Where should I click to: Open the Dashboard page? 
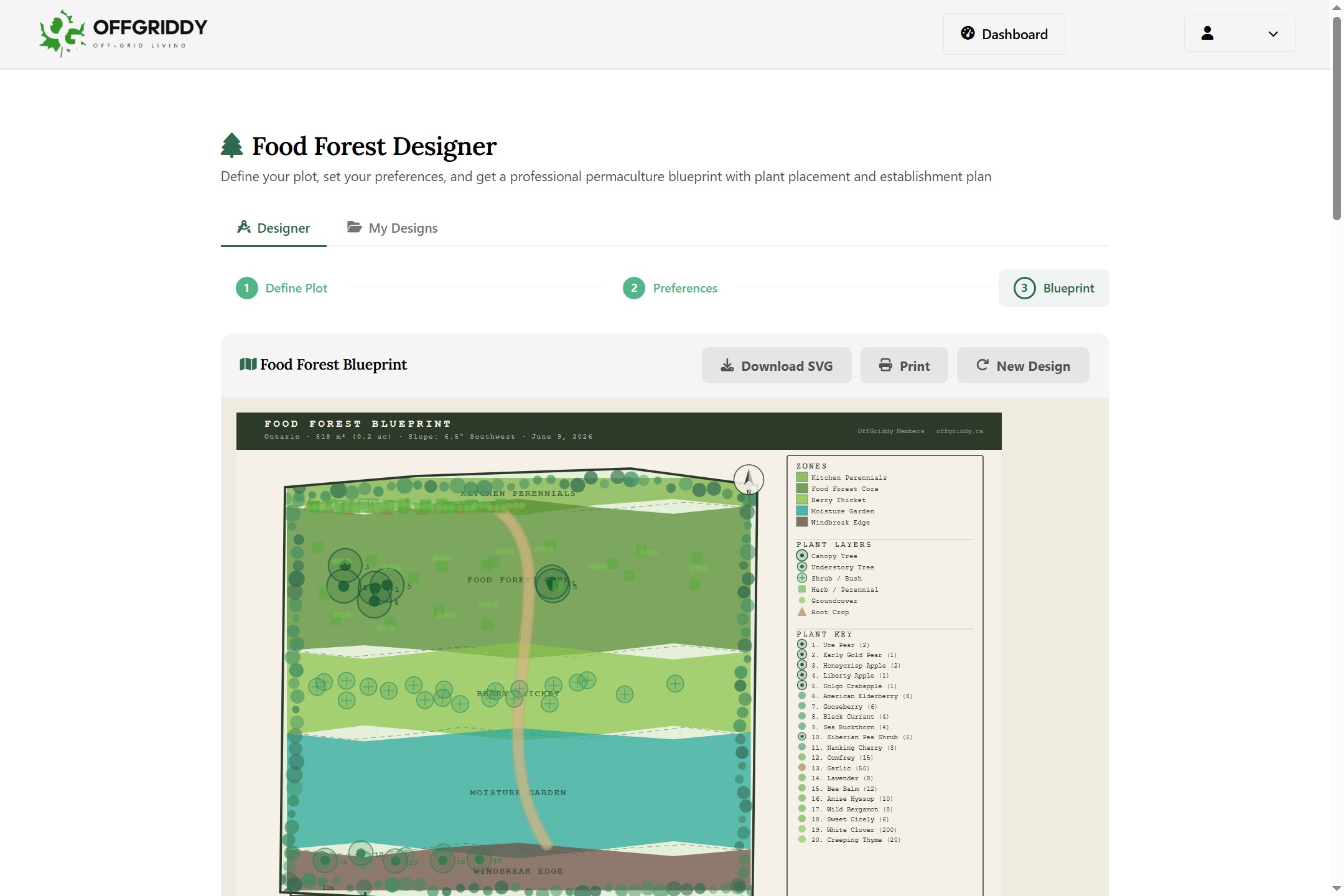1004,34
